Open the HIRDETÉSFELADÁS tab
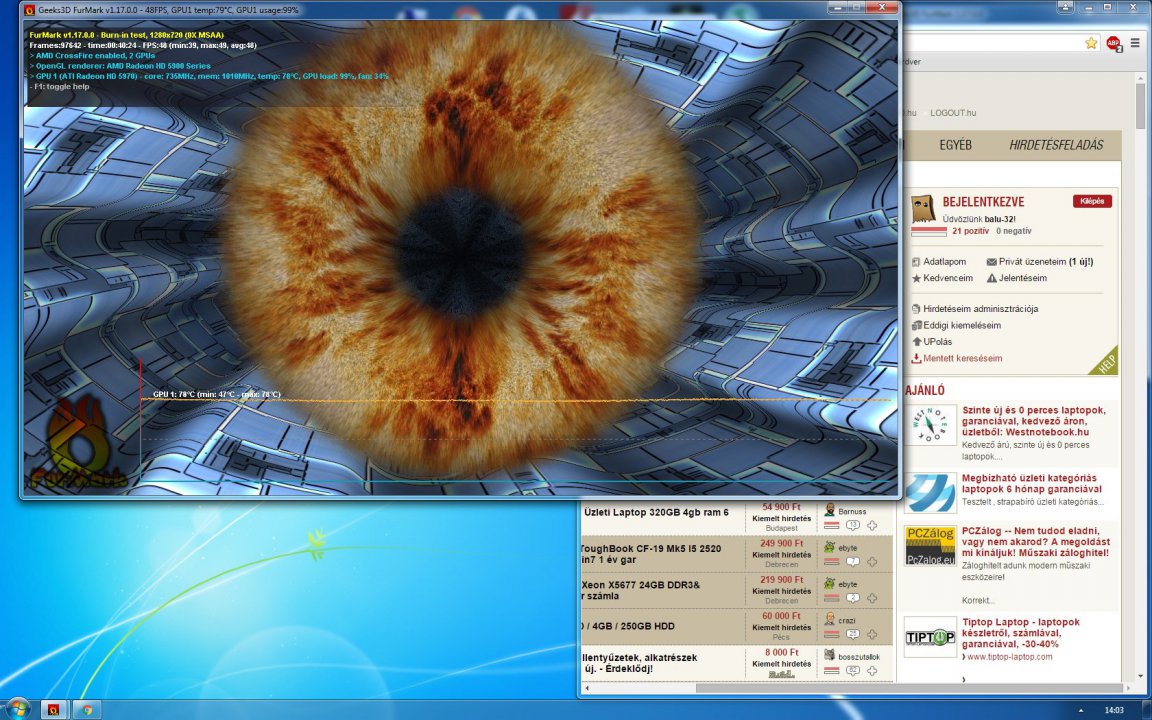The image size is (1152, 720). click(x=1056, y=145)
